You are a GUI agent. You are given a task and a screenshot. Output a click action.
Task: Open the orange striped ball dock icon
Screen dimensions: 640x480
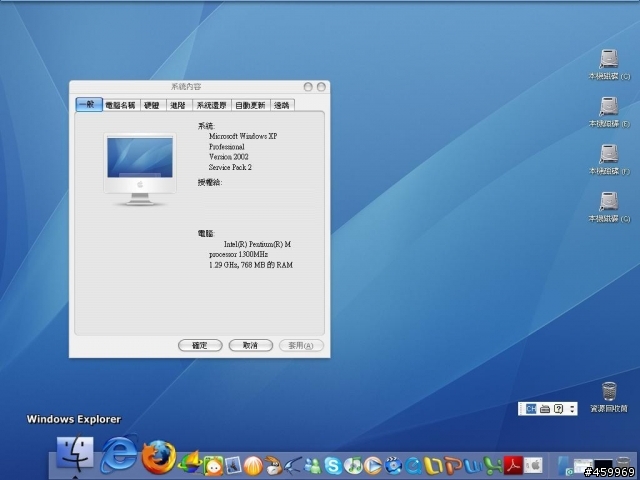[253, 466]
